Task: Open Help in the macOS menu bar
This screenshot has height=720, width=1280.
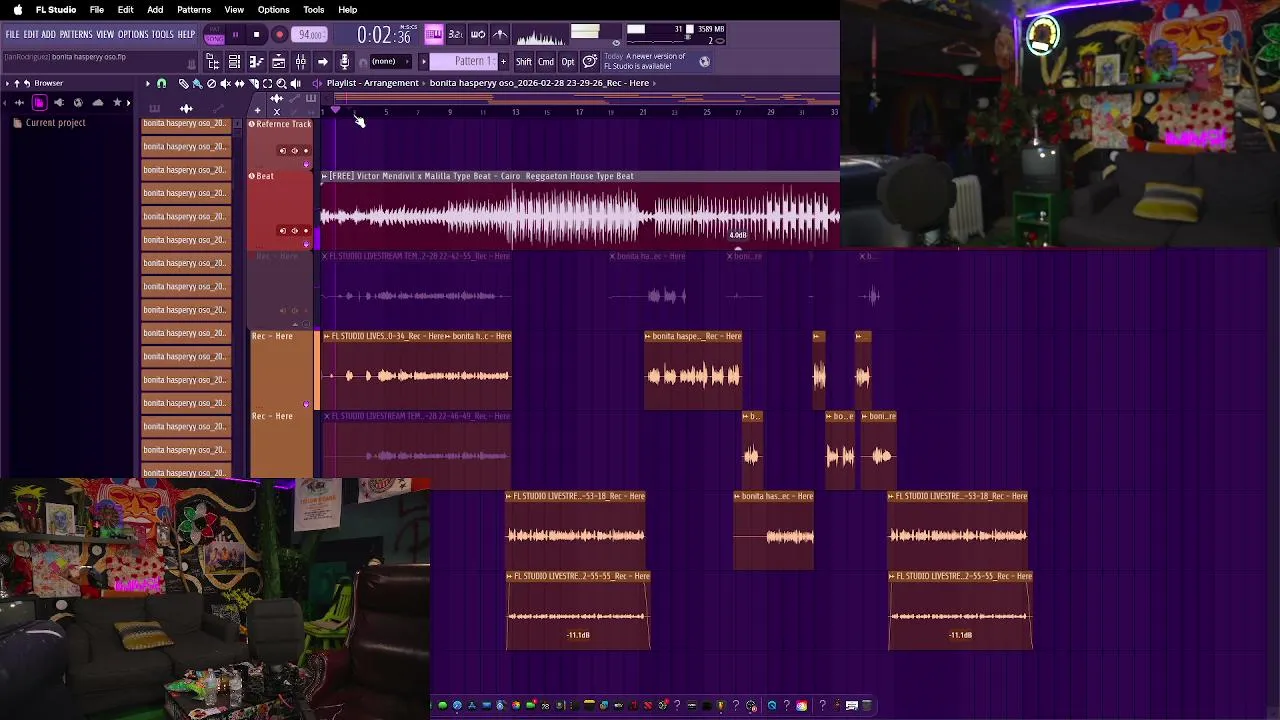Action: 348,10
